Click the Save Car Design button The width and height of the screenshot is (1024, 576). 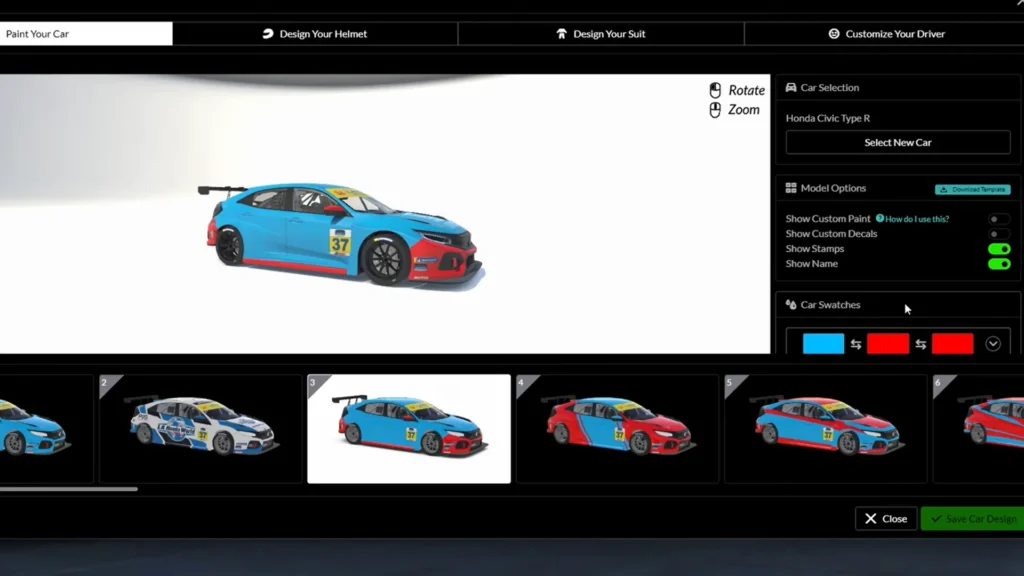pyautogui.click(x=972, y=519)
